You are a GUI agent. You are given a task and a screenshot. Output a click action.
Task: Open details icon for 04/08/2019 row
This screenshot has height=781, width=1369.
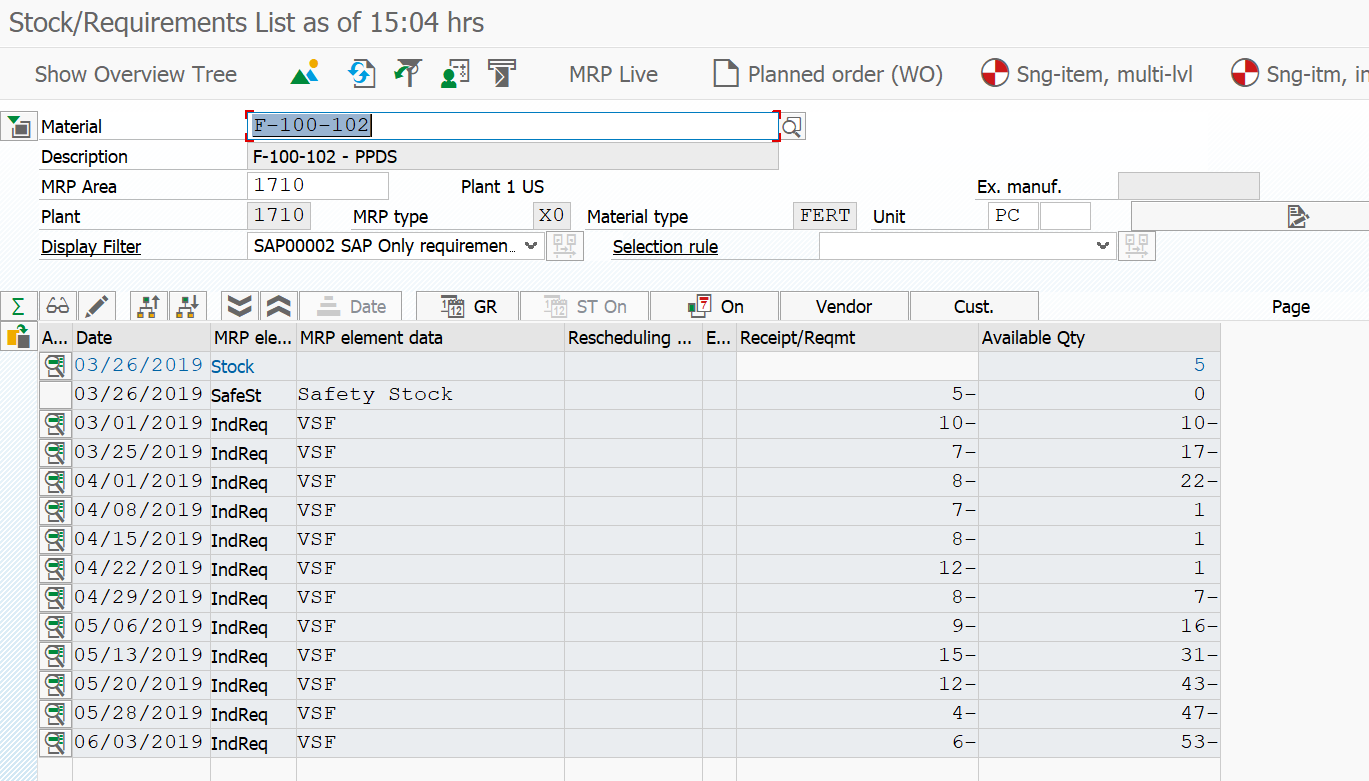(x=55, y=511)
